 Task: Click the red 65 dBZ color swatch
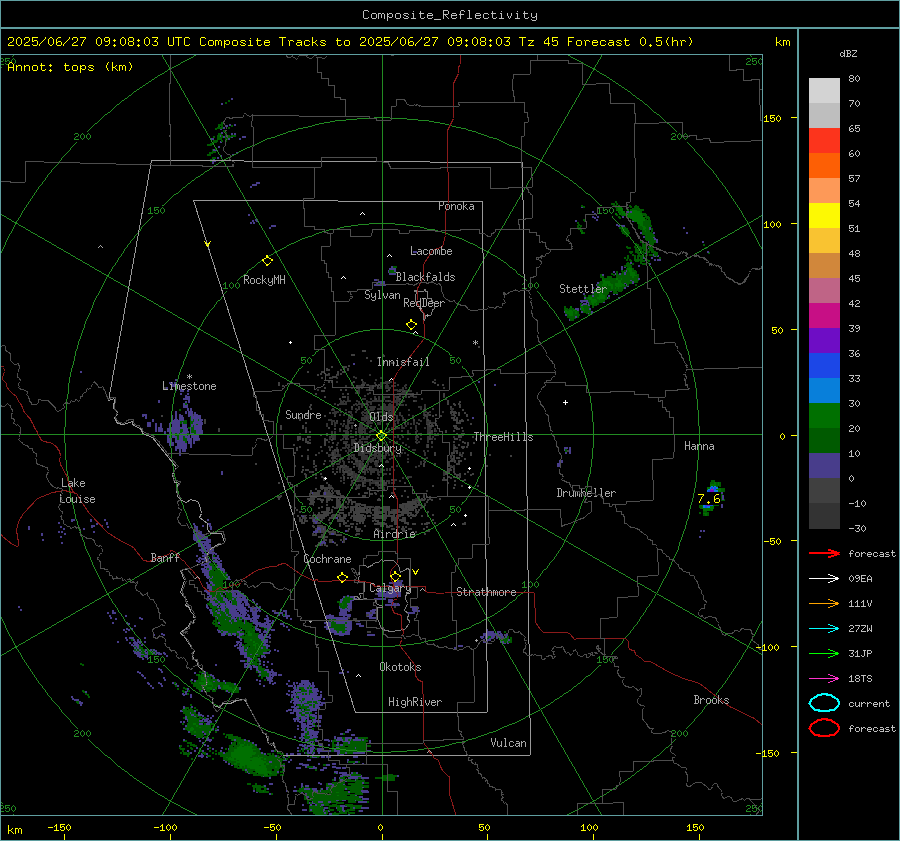pyautogui.click(x=824, y=140)
